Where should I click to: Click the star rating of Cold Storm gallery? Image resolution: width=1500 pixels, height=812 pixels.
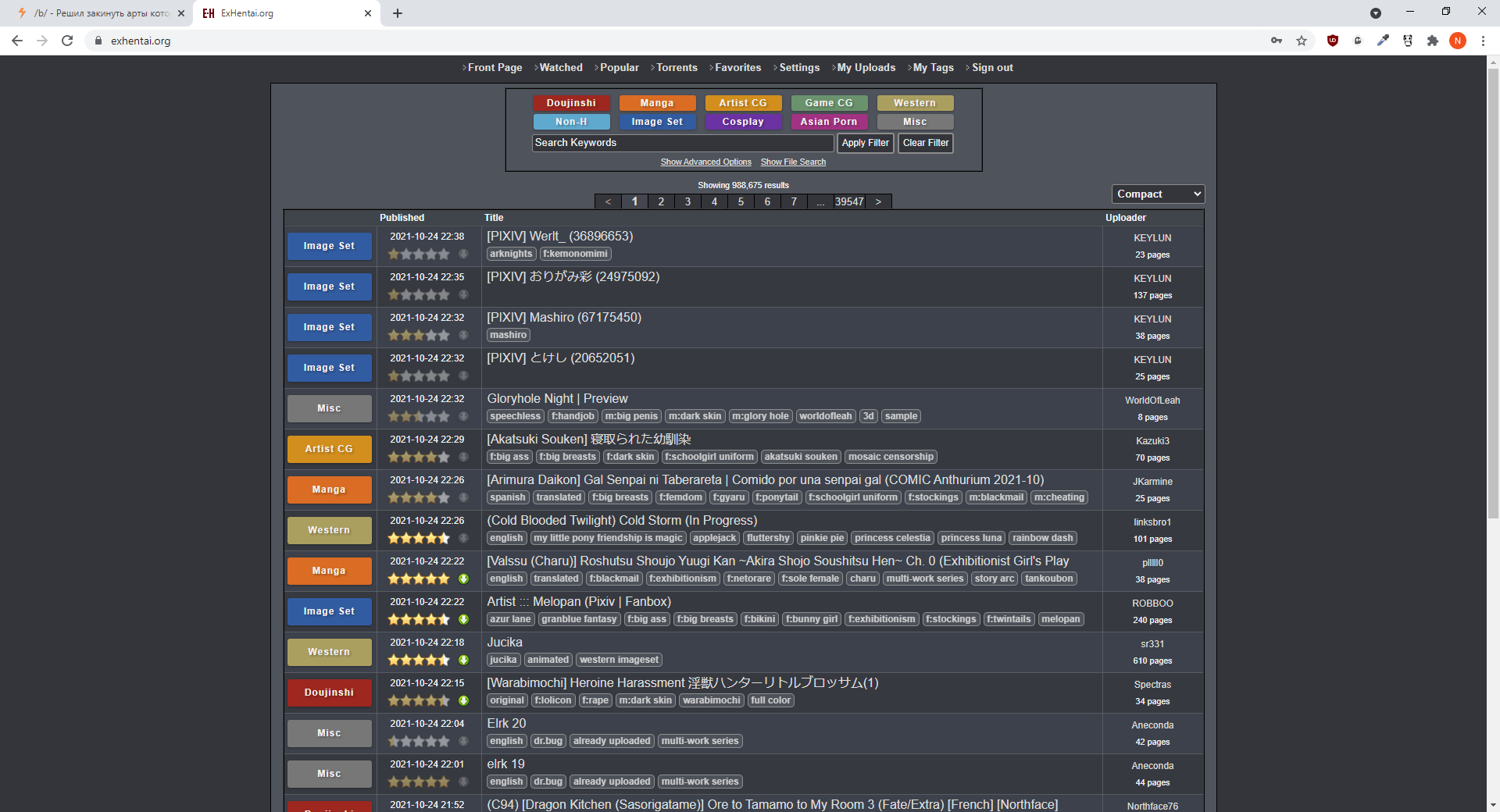pos(419,538)
